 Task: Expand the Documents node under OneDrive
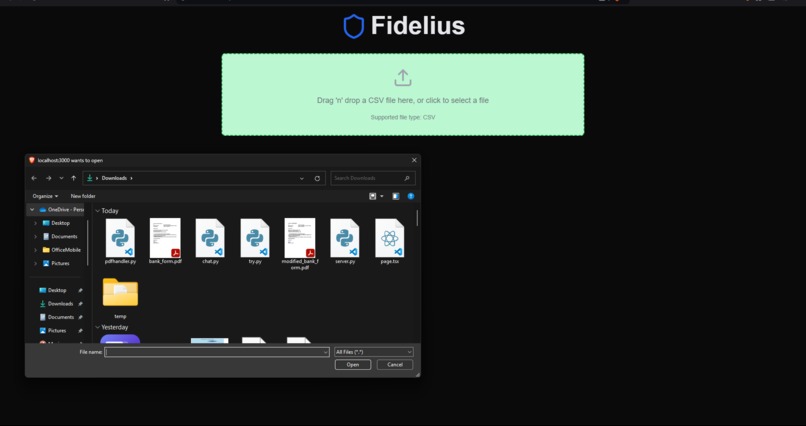35,236
